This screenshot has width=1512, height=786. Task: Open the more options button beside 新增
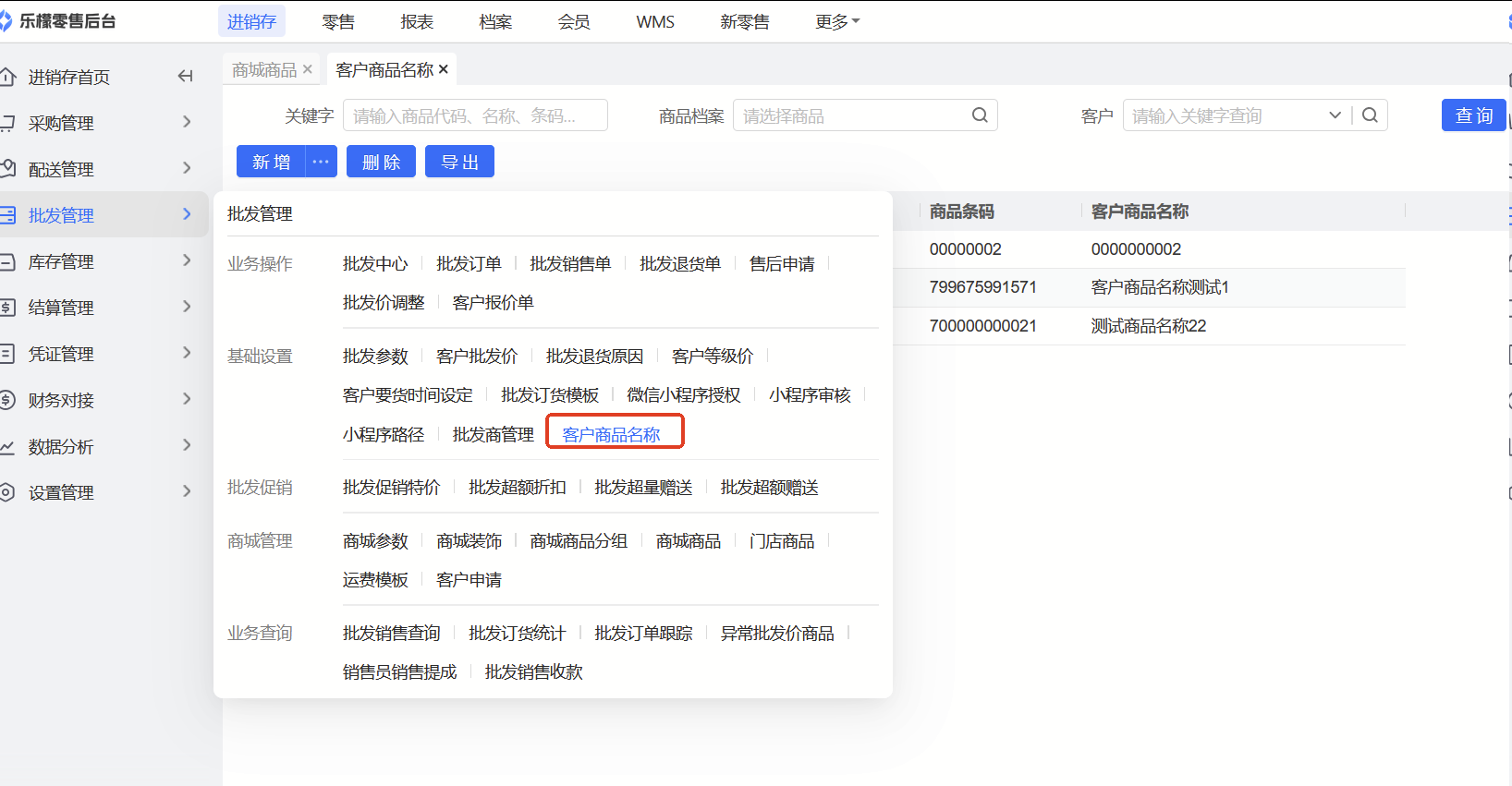point(321,162)
